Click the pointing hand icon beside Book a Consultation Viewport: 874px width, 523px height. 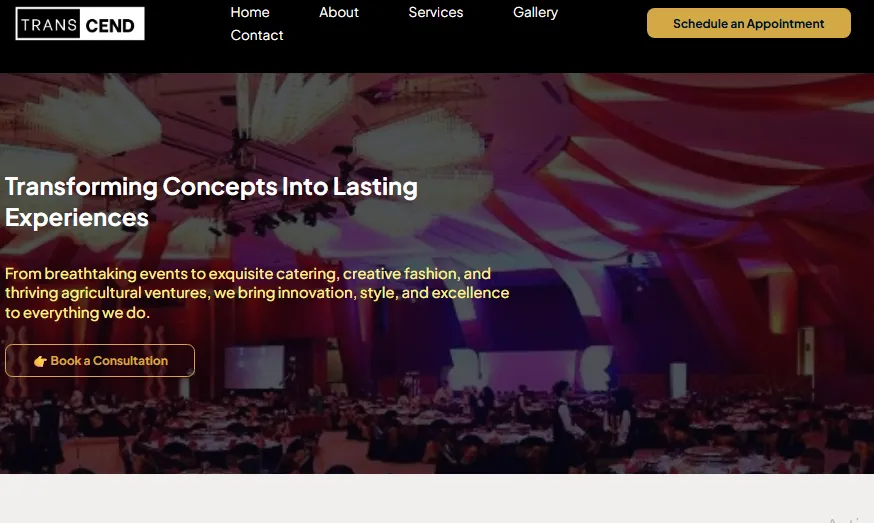[x=40, y=361]
